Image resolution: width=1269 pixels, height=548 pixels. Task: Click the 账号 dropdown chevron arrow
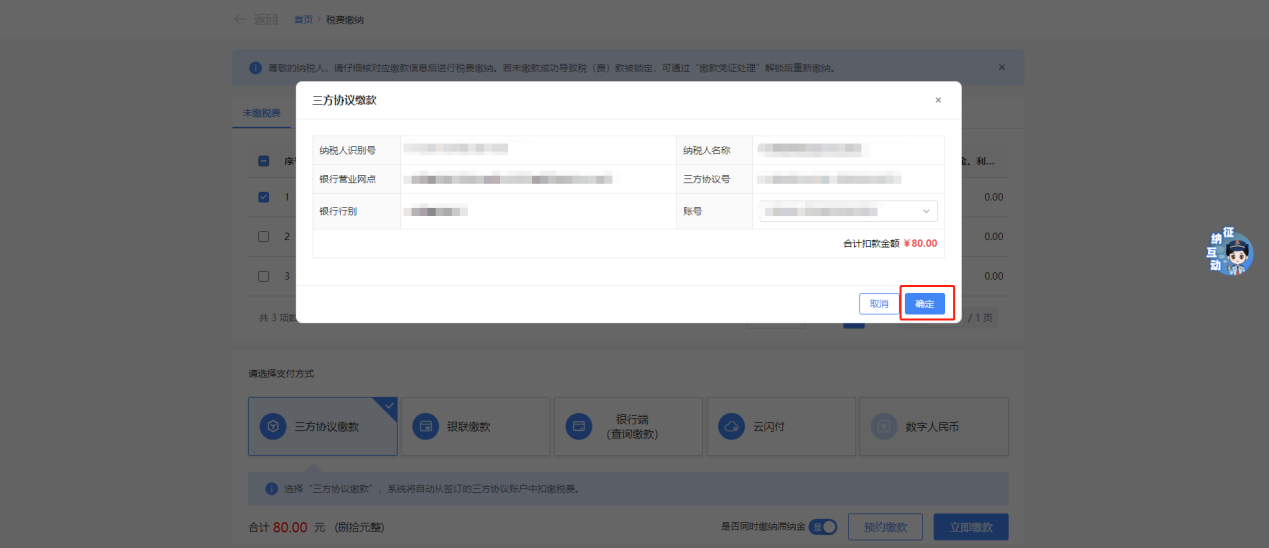pyautogui.click(x=926, y=211)
